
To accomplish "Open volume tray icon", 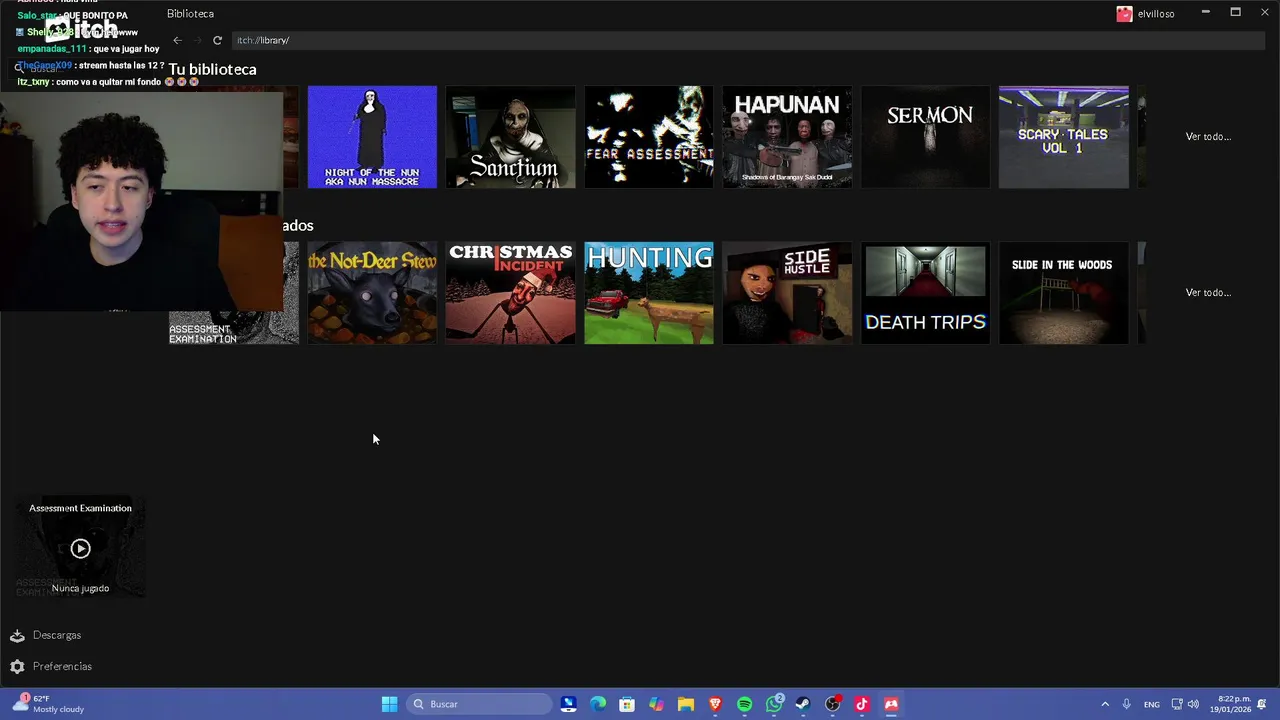I will pyautogui.click(x=1193, y=704).
